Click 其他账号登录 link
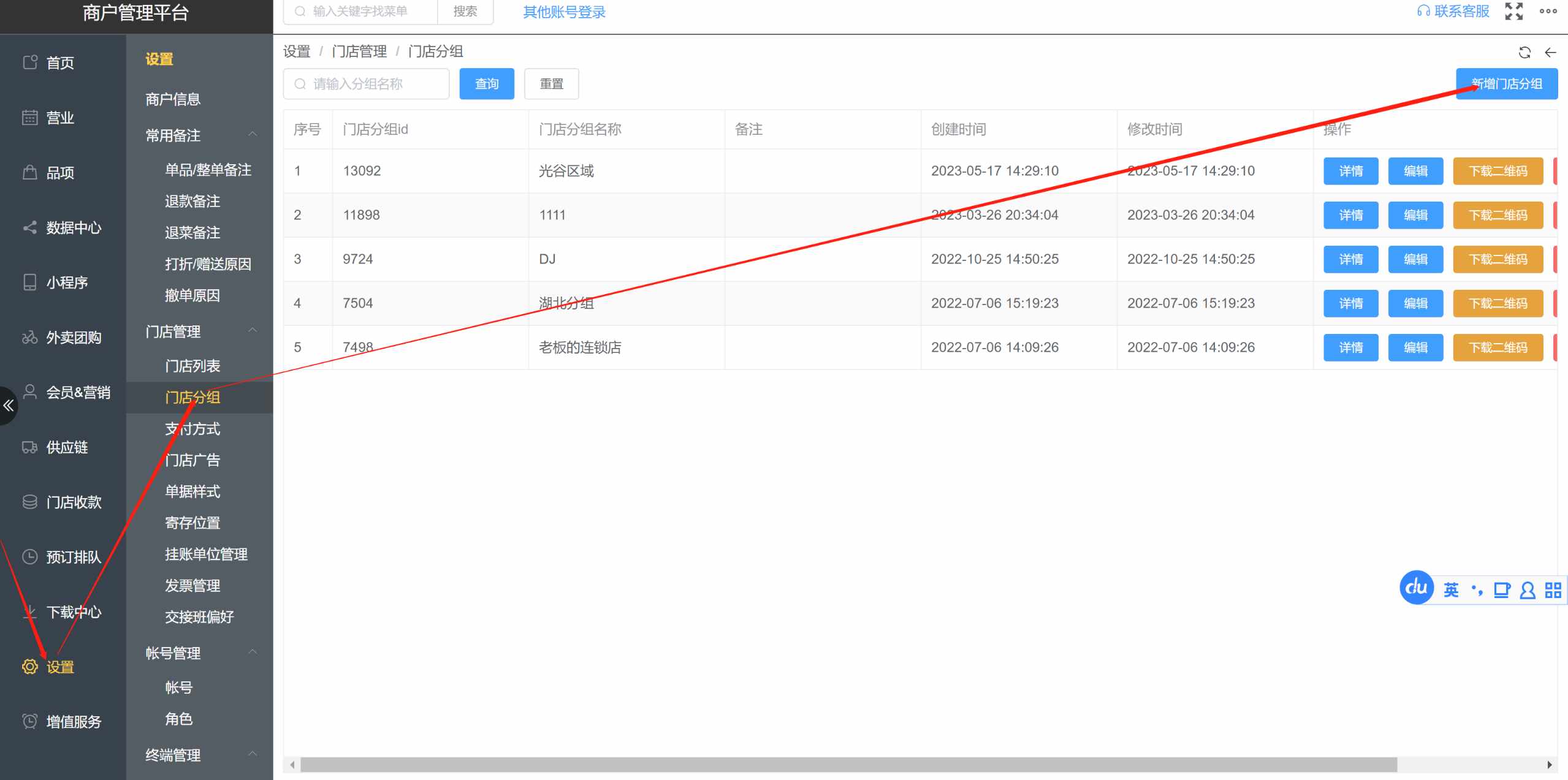This screenshot has height=780, width=1568. (x=564, y=12)
